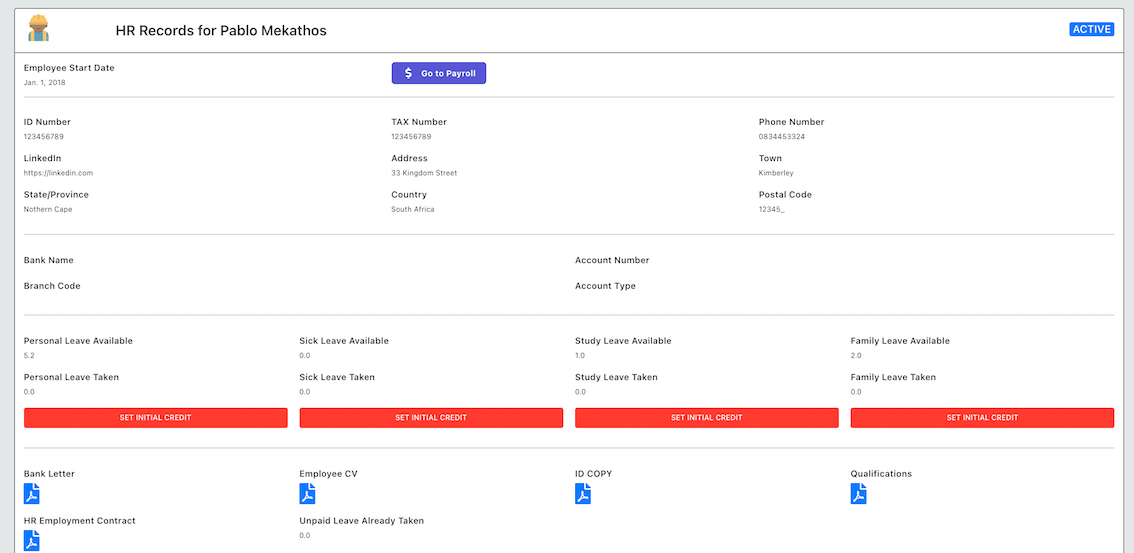This screenshot has height=553, width=1134.
Task: Click the Study Leave Taken label
Action: 616,377
